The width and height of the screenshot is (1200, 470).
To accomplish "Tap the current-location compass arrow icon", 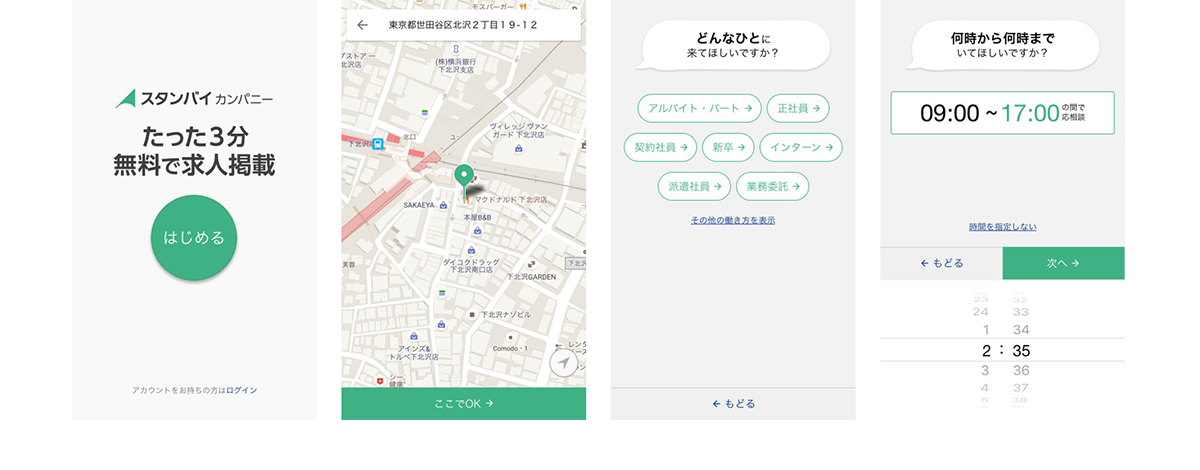I will [x=564, y=362].
